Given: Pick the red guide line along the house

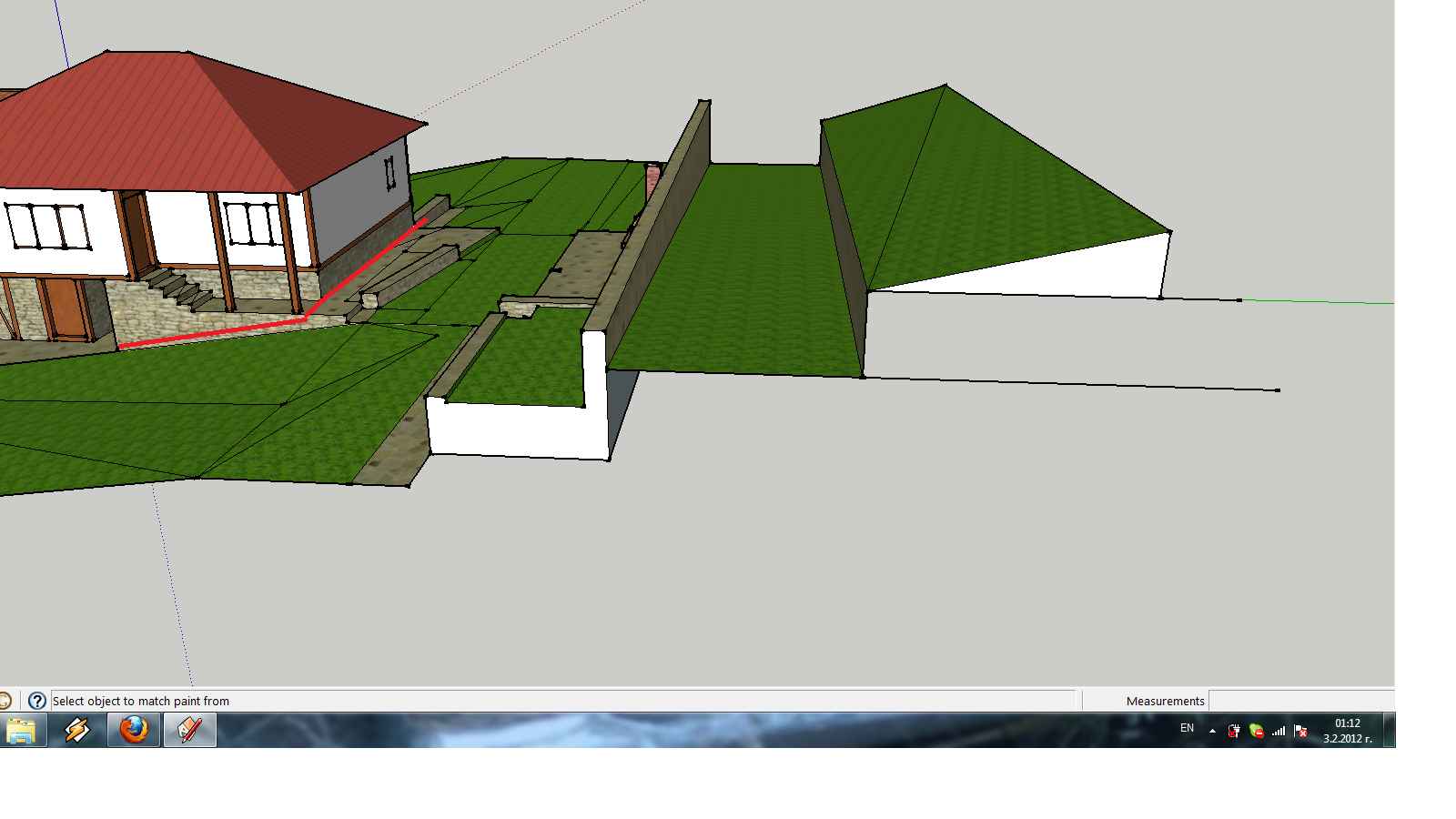Looking at the screenshot, I should pos(209,333).
